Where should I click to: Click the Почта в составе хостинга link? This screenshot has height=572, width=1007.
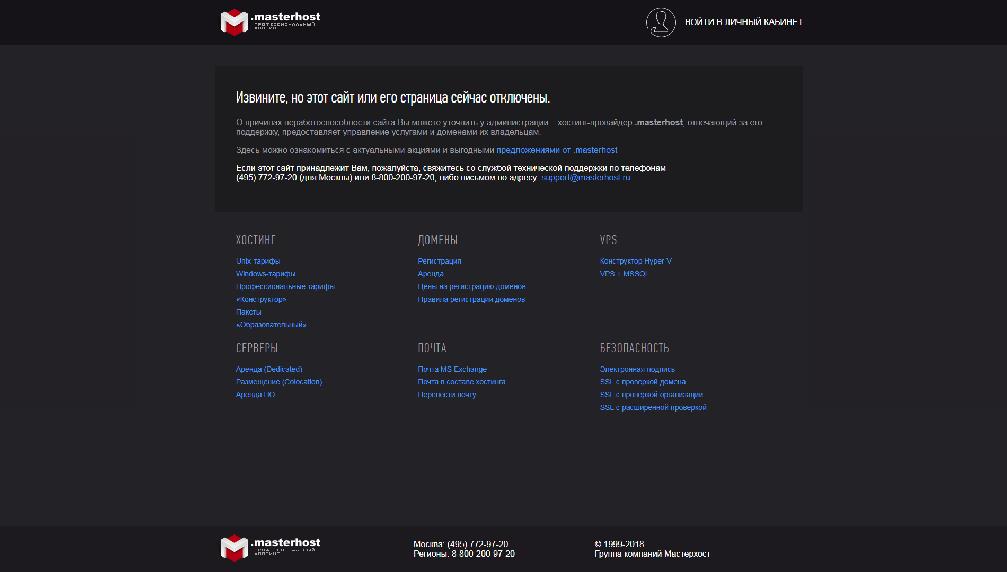coord(461,381)
